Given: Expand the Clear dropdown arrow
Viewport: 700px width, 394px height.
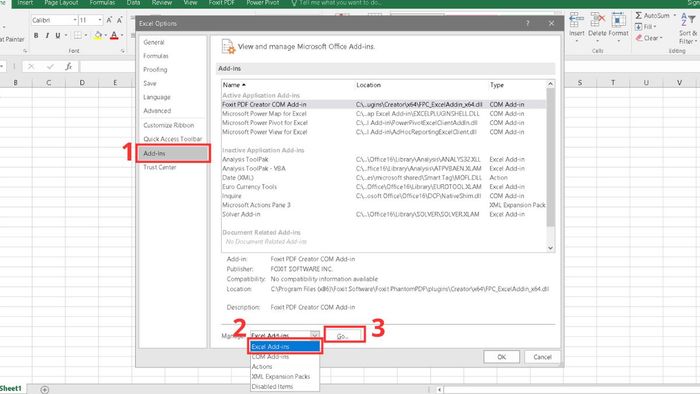Looking at the screenshot, I should pyautogui.click(x=661, y=38).
